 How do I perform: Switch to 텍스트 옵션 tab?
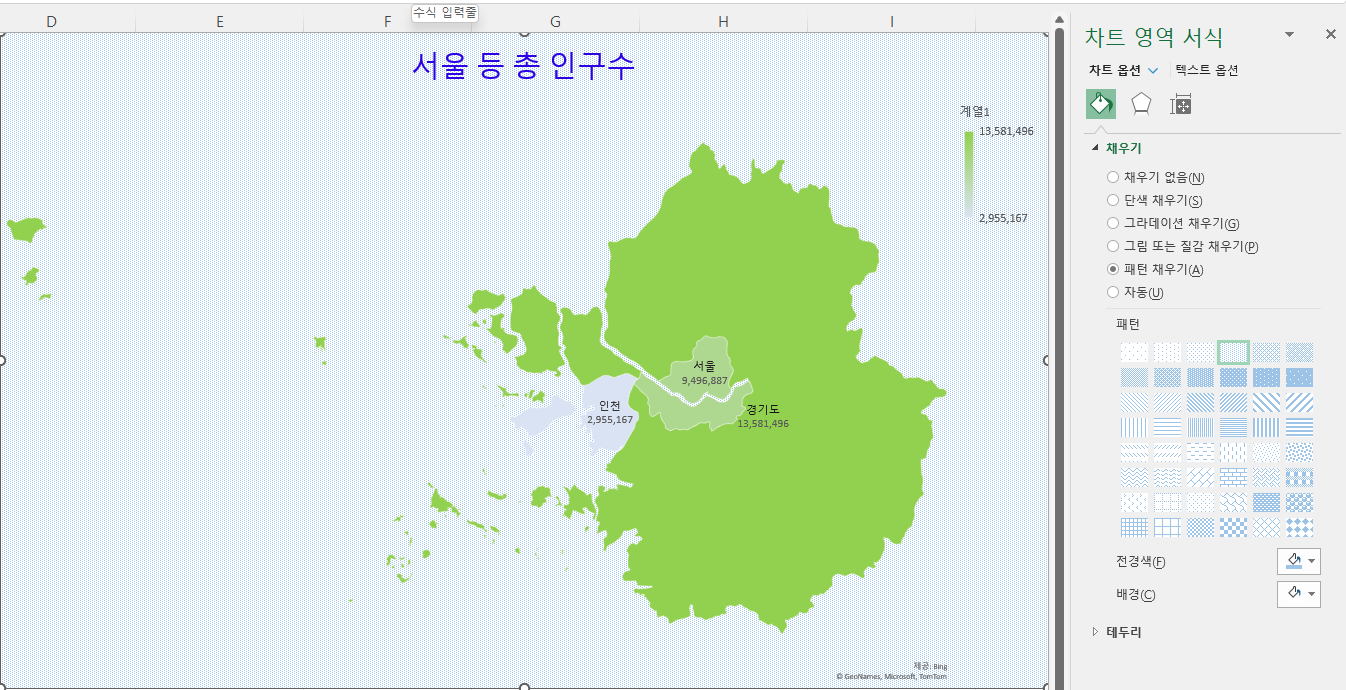(x=1207, y=70)
